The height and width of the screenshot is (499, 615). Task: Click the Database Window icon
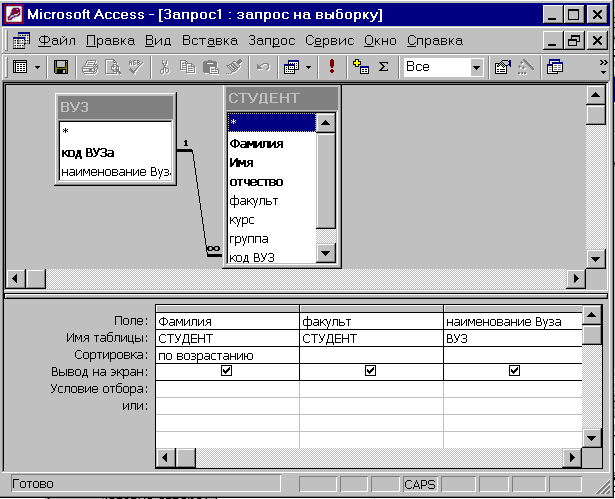point(555,67)
